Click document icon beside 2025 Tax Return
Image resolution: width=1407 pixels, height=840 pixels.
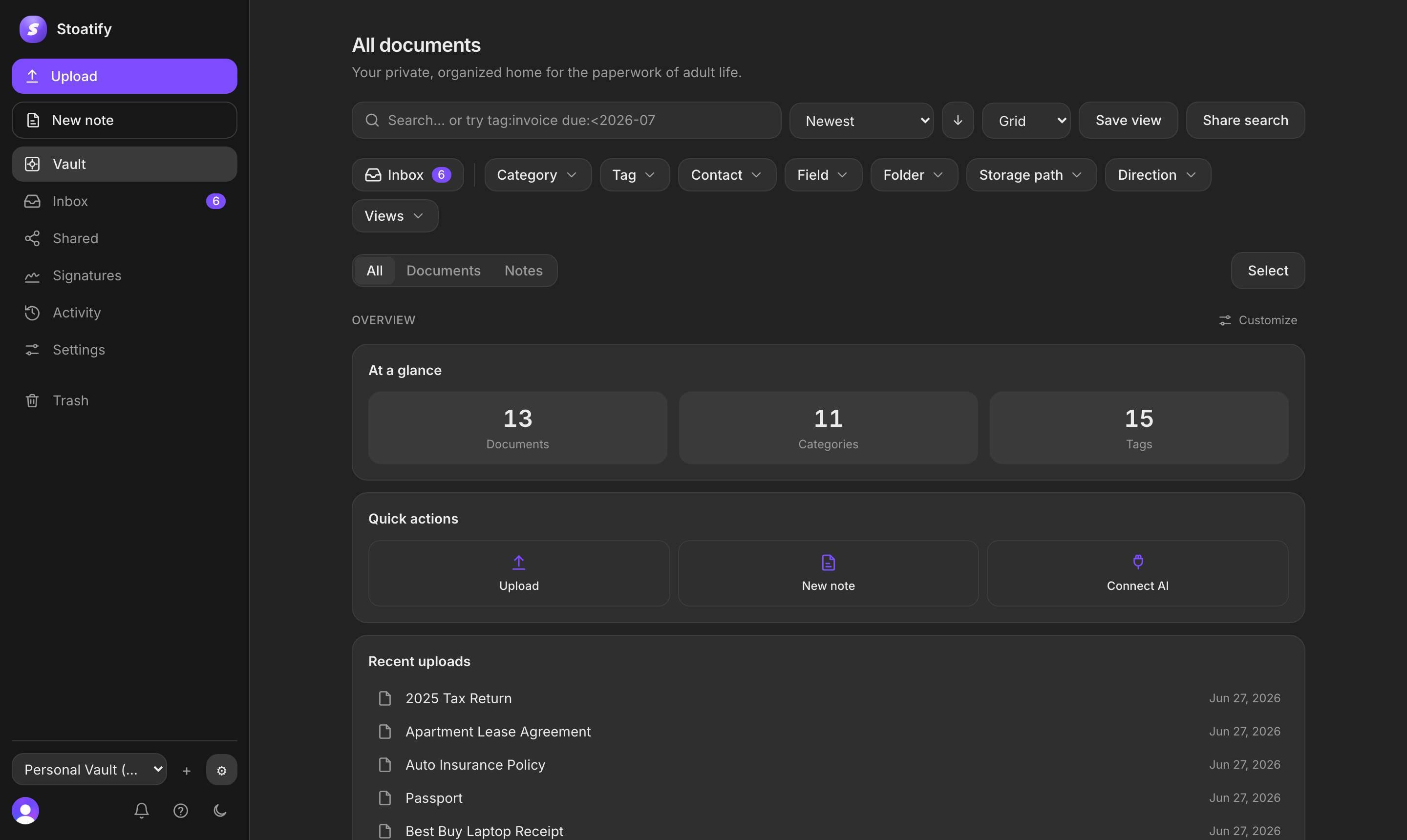click(385, 698)
